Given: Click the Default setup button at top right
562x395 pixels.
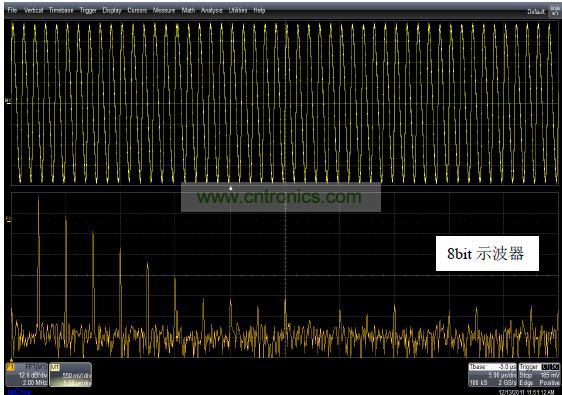Looking at the screenshot, I should pyautogui.click(x=536, y=11).
